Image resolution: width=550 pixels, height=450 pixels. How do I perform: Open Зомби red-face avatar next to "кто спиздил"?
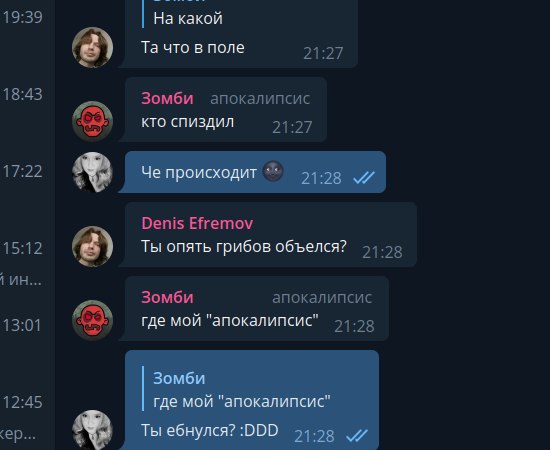click(x=93, y=121)
